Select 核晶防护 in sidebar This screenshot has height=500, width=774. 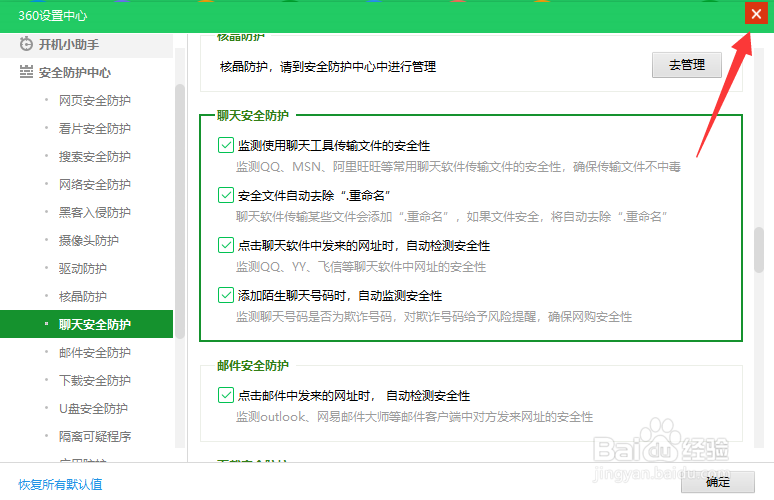pos(82,297)
